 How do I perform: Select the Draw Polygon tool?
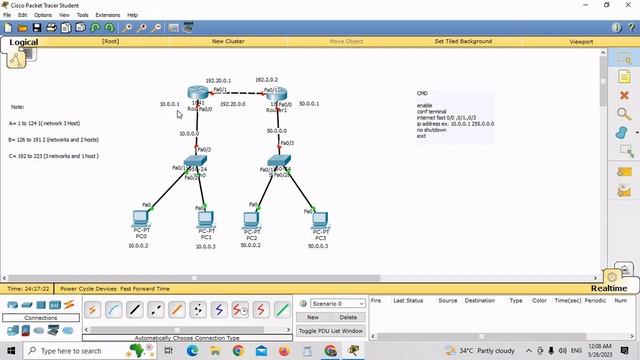point(622,133)
